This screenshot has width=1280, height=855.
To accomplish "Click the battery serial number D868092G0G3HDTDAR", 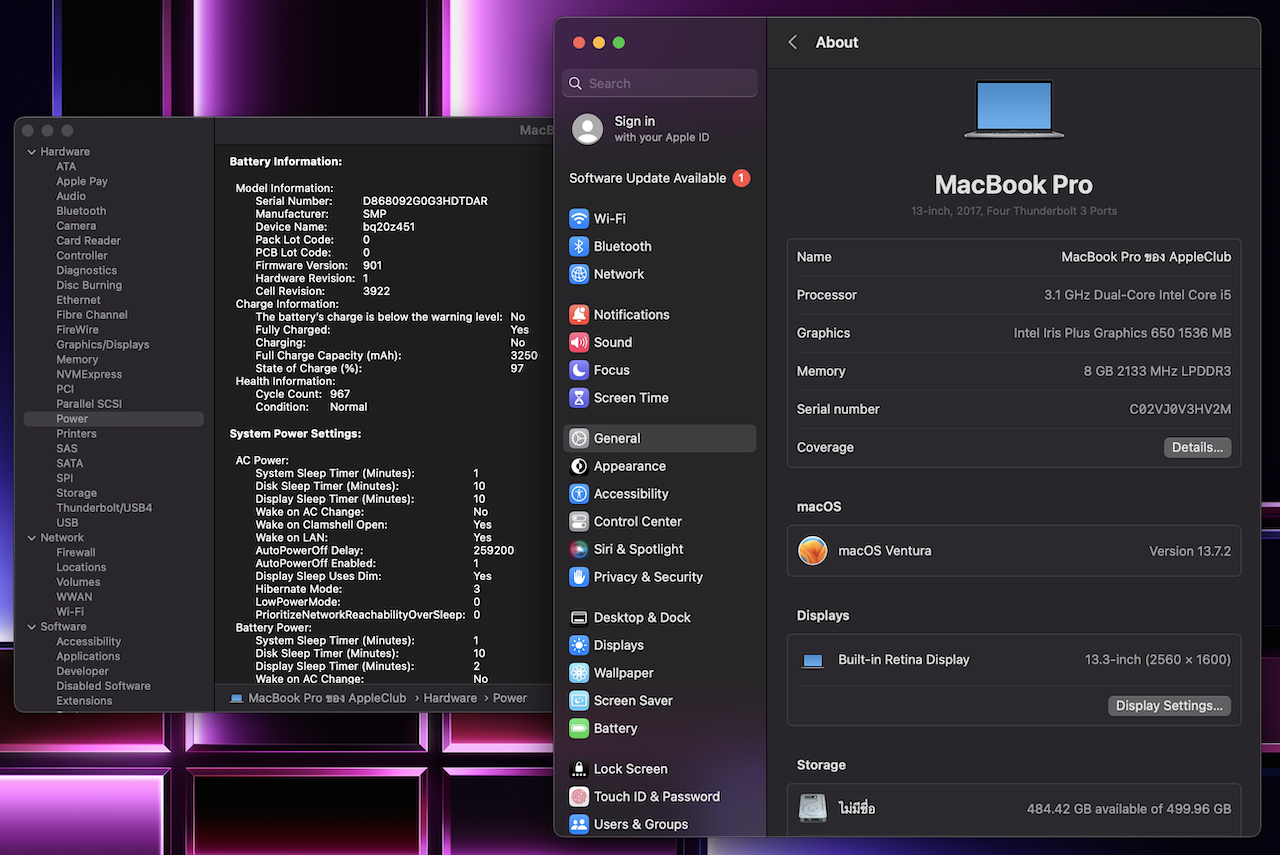I will pyautogui.click(x=425, y=201).
